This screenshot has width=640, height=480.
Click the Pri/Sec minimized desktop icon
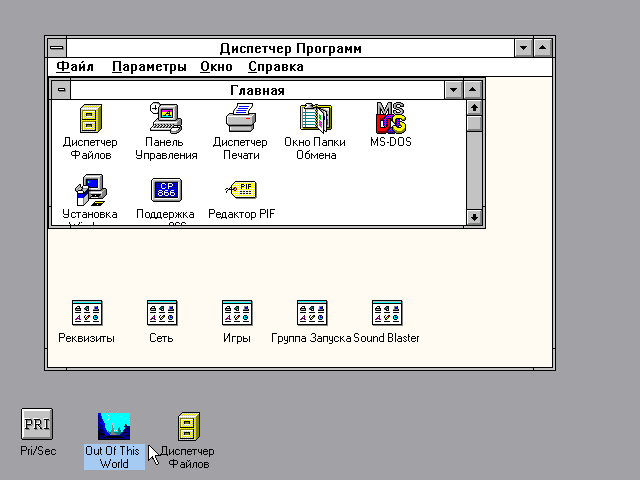click(x=37, y=424)
